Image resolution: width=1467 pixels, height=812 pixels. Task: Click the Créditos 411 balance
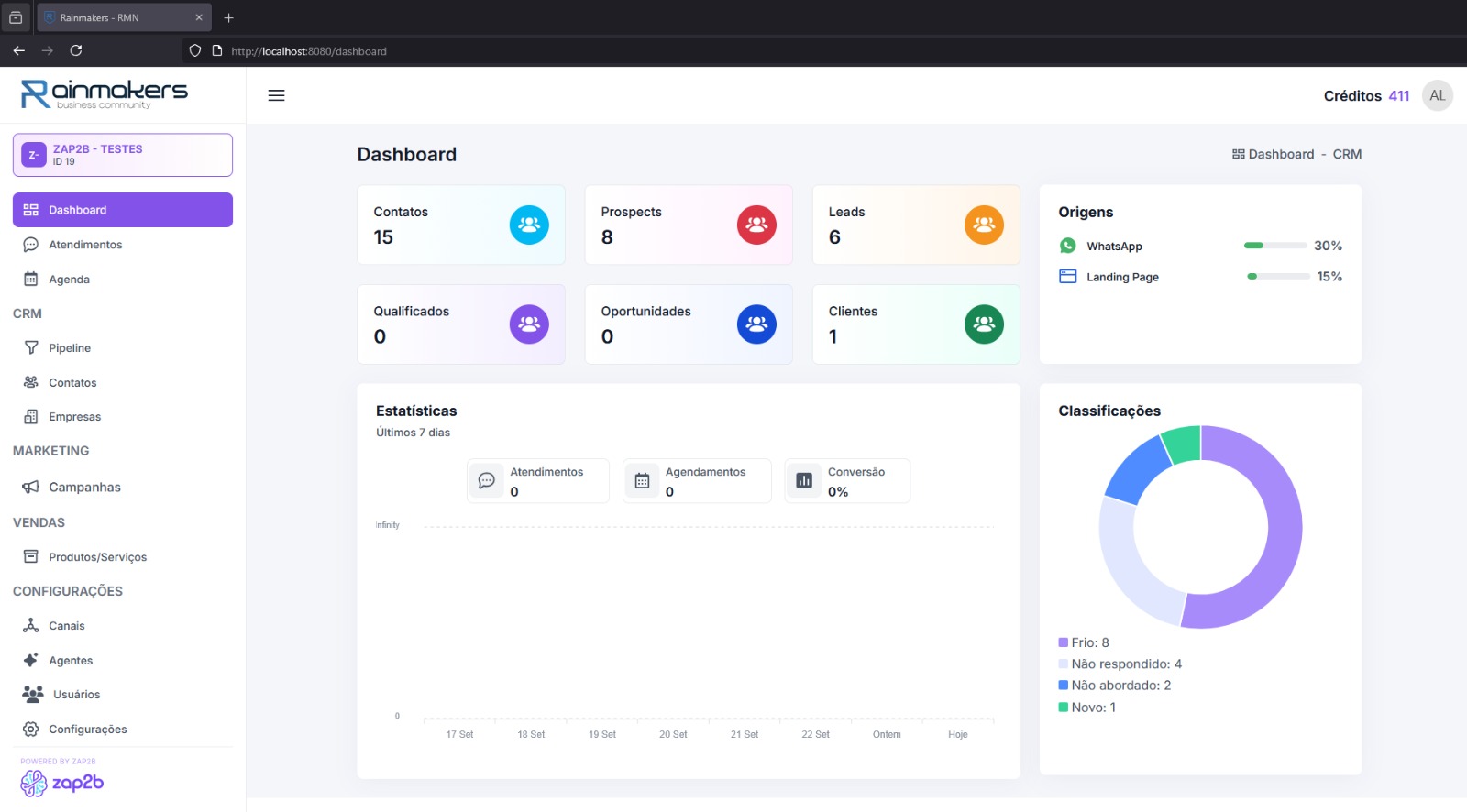pos(1366,96)
